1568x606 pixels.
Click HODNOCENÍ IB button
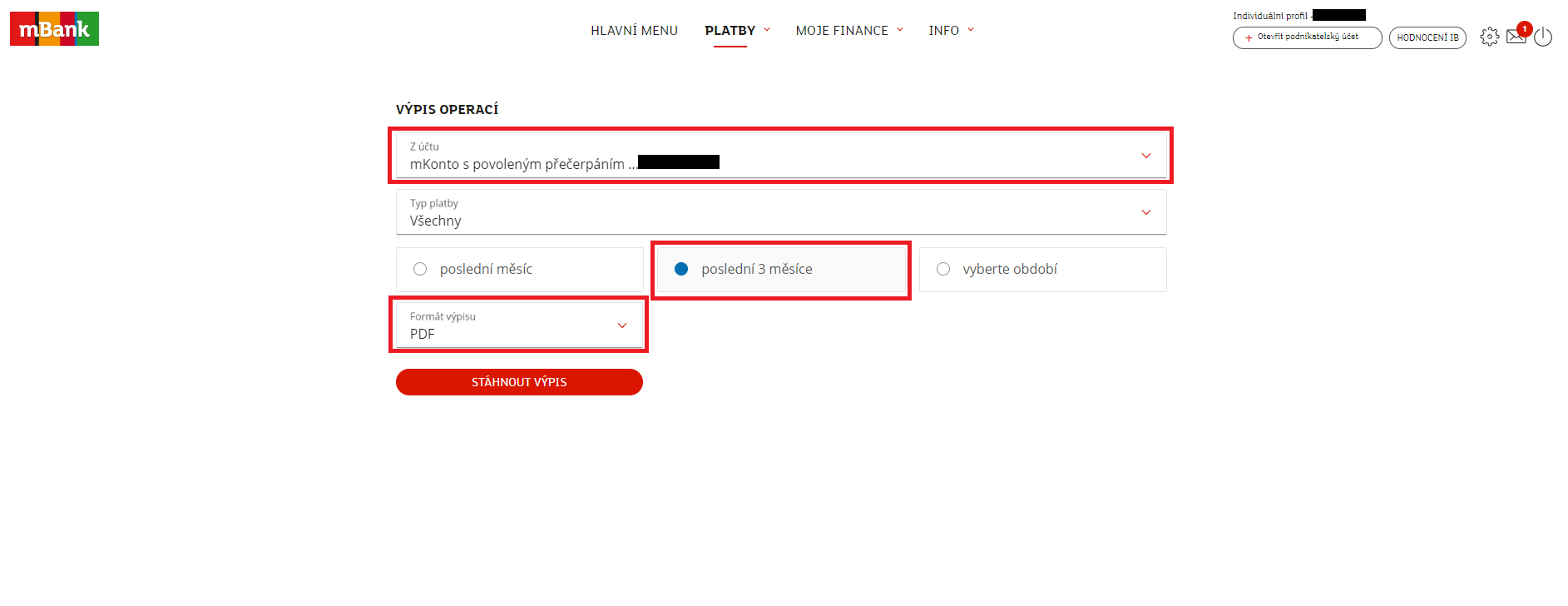(1427, 37)
